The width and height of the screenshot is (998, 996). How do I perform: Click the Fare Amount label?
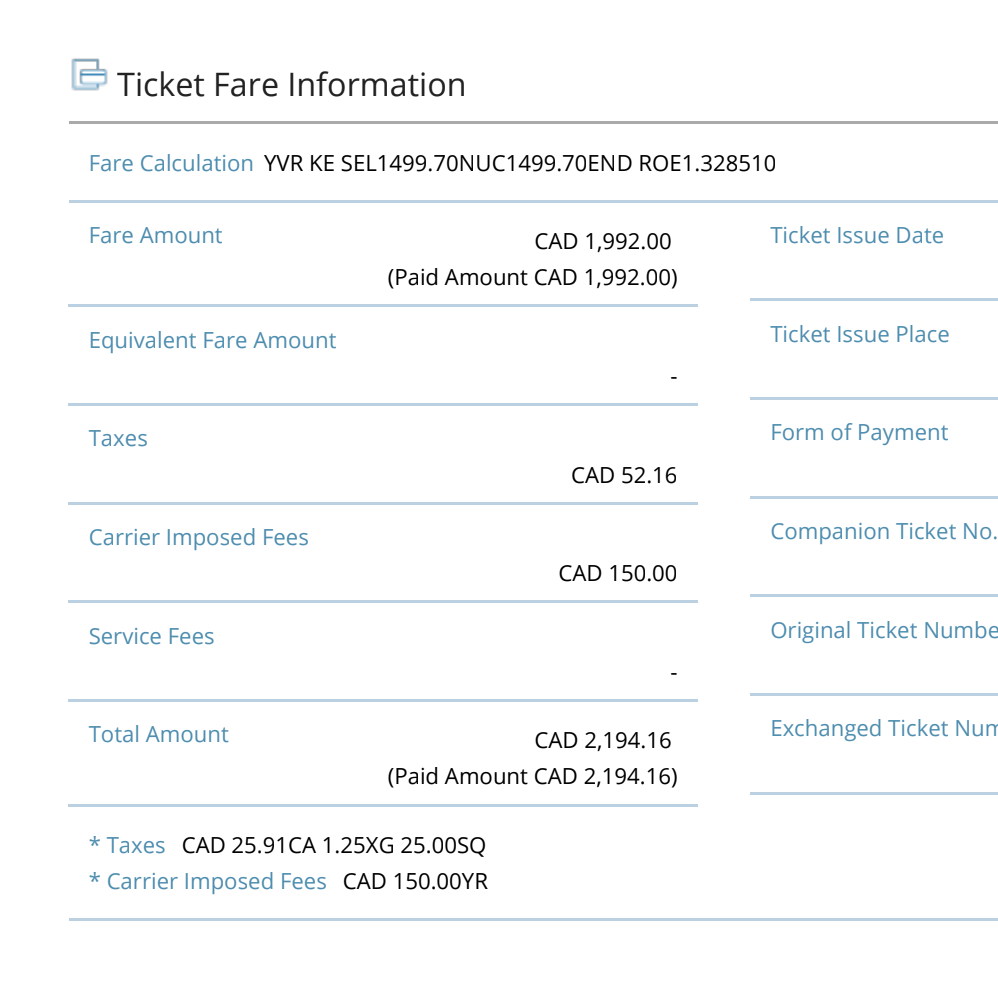[x=155, y=235]
